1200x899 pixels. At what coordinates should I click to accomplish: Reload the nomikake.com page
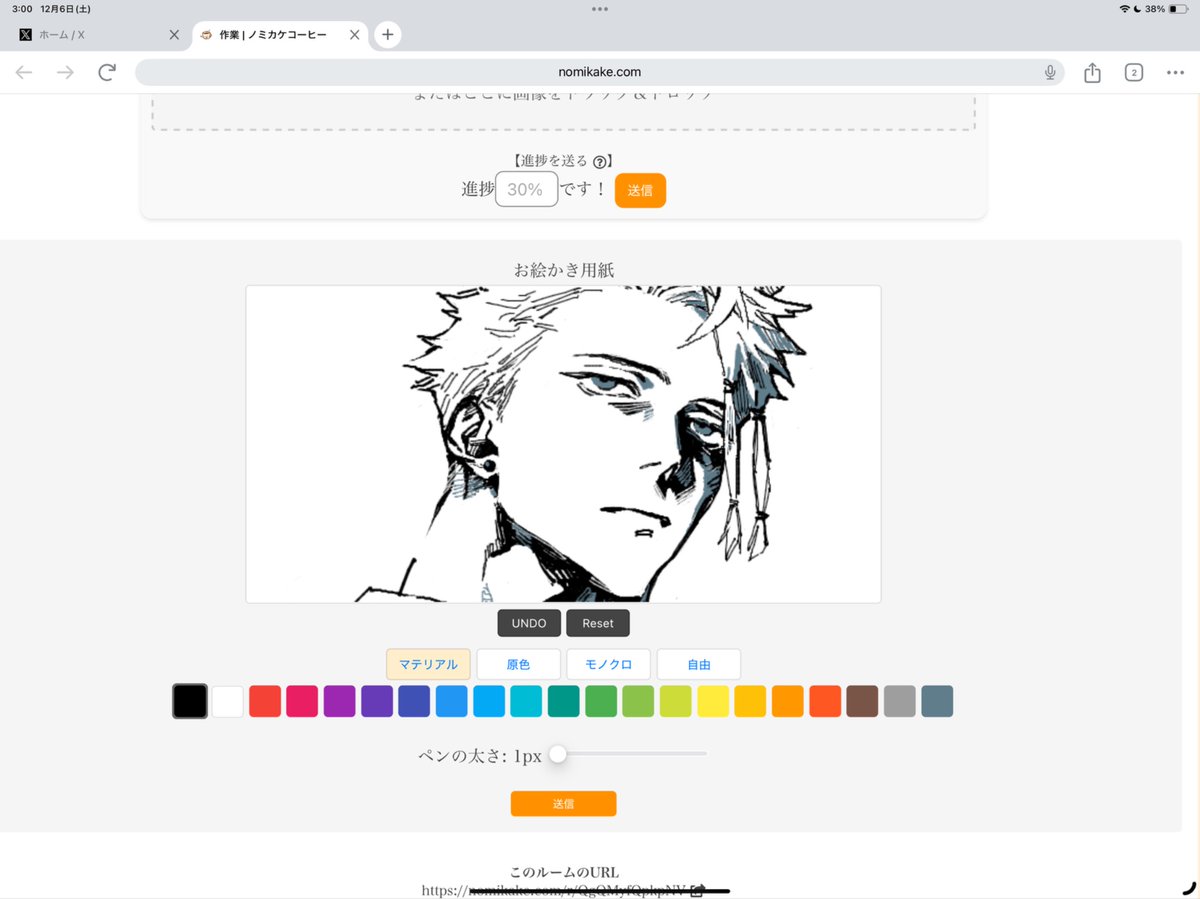(x=107, y=72)
